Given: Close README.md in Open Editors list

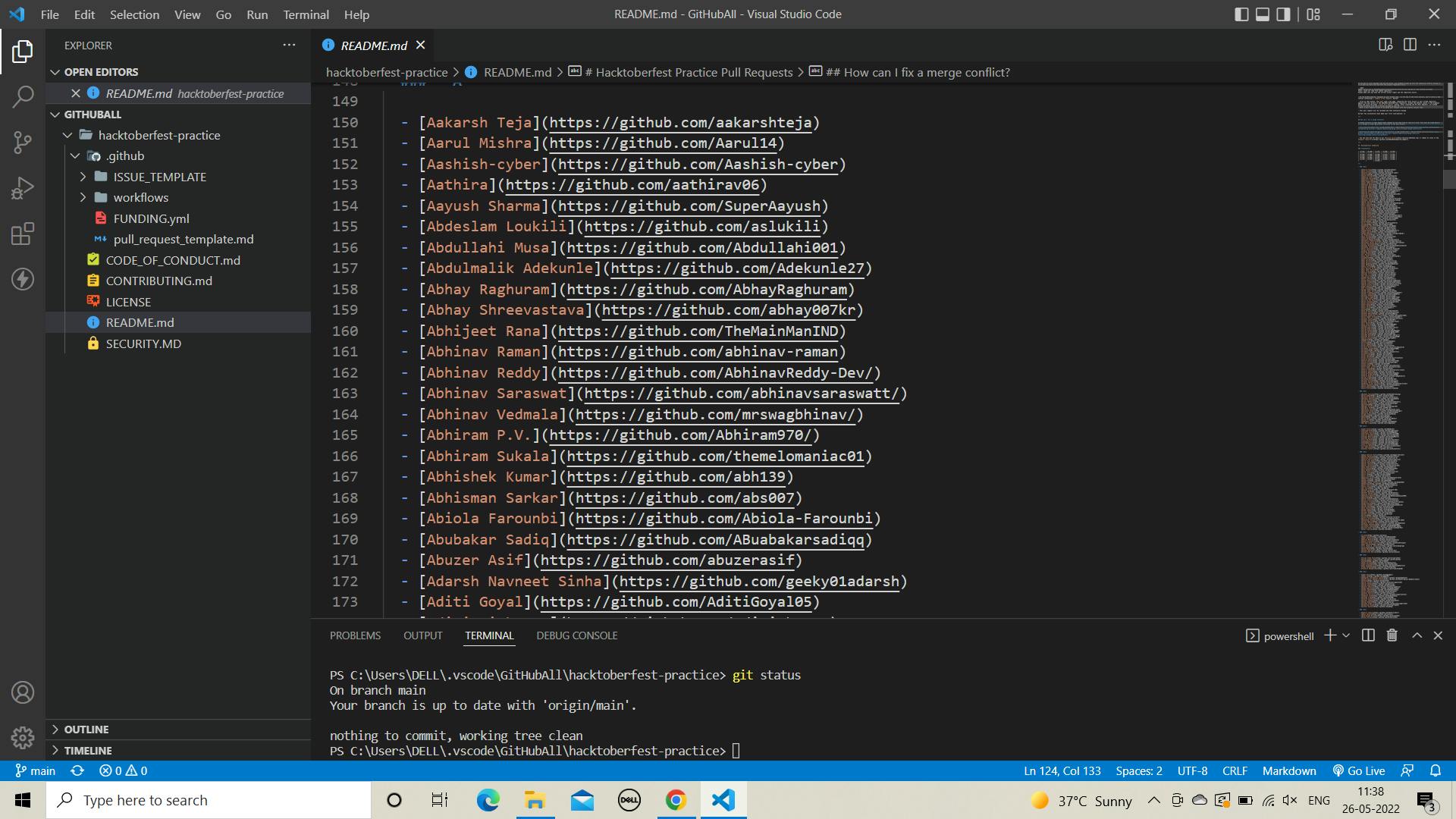Looking at the screenshot, I should click(75, 93).
